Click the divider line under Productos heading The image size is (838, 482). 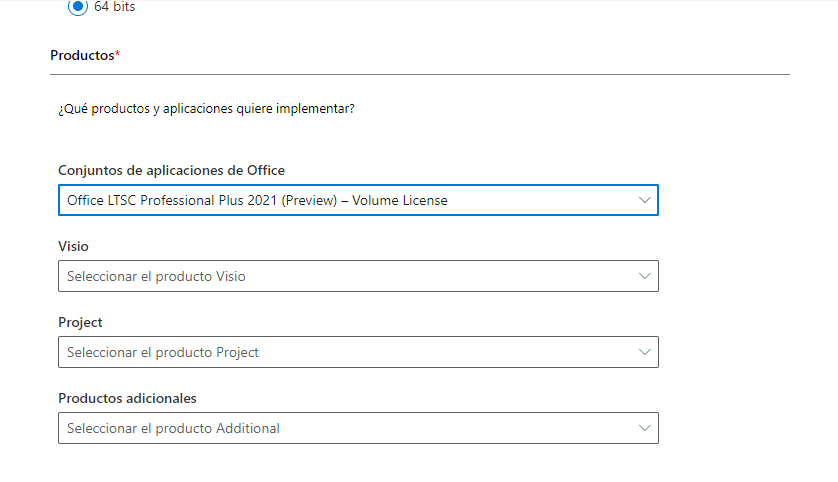coord(420,74)
